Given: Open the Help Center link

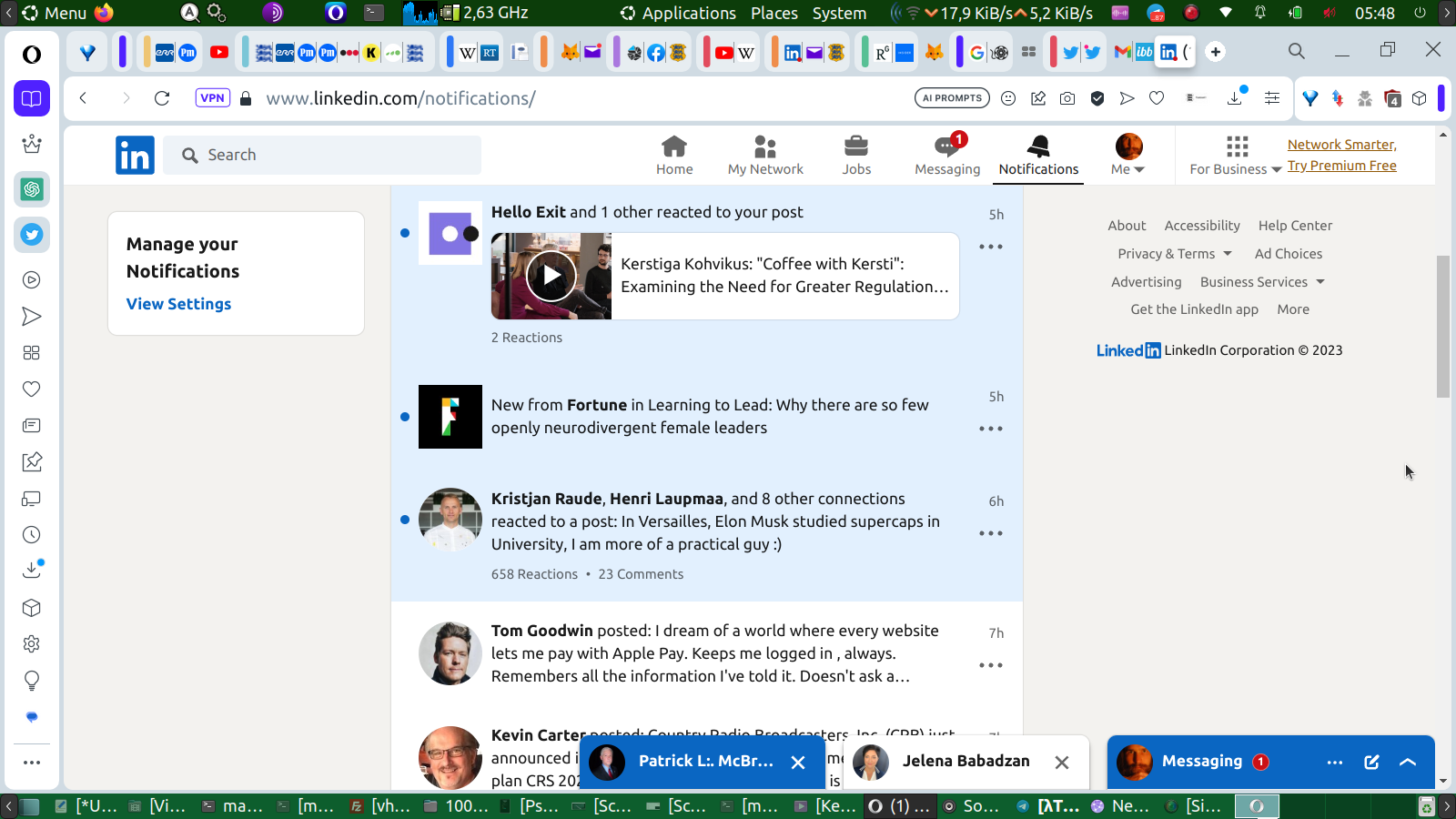Looking at the screenshot, I should coord(1295,226).
